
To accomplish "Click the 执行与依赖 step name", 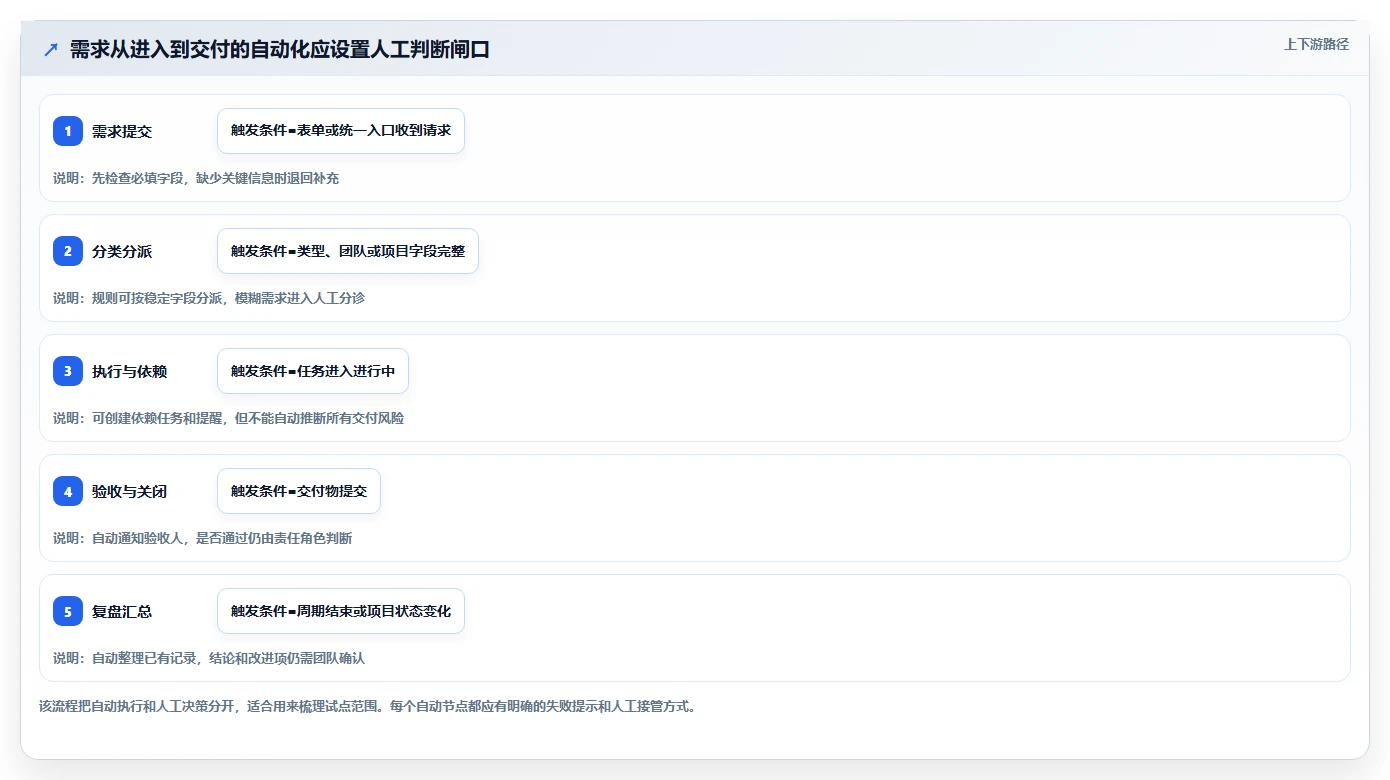I will pyautogui.click(x=130, y=371).
